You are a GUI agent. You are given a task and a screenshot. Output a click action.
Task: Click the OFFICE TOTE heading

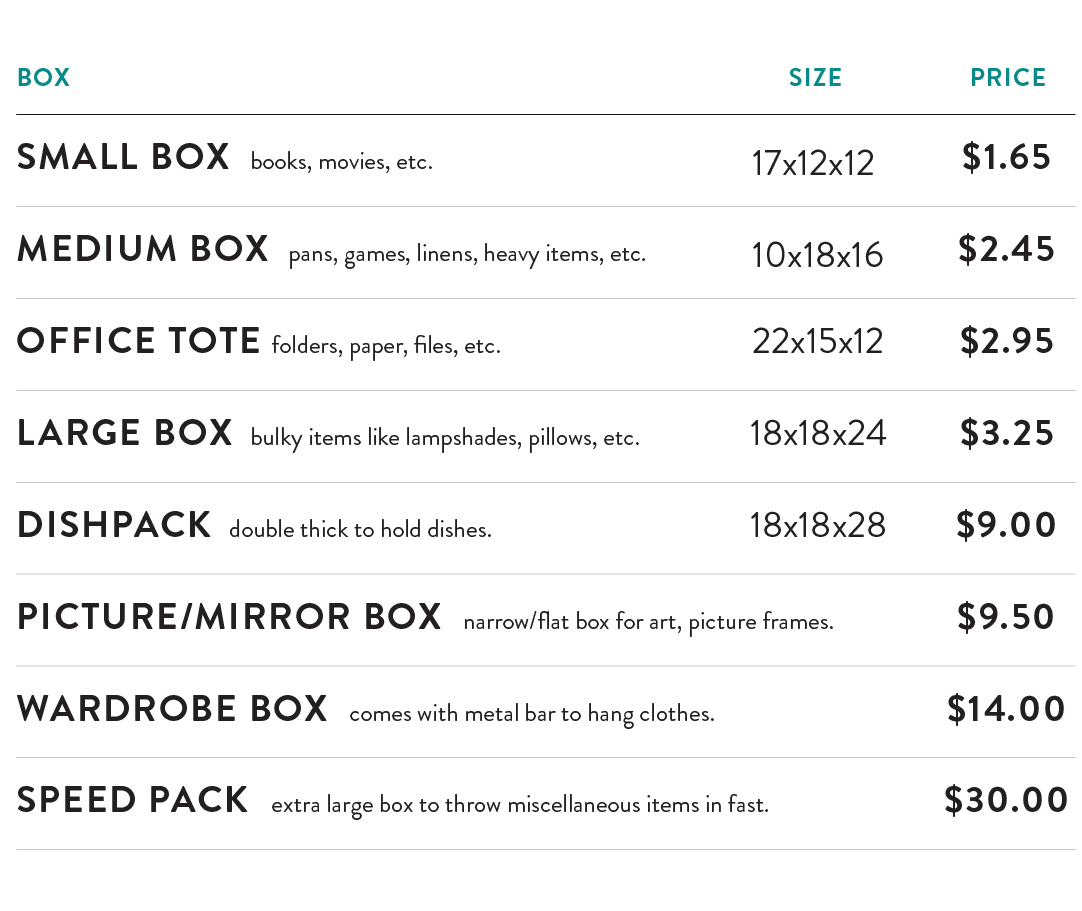(139, 340)
